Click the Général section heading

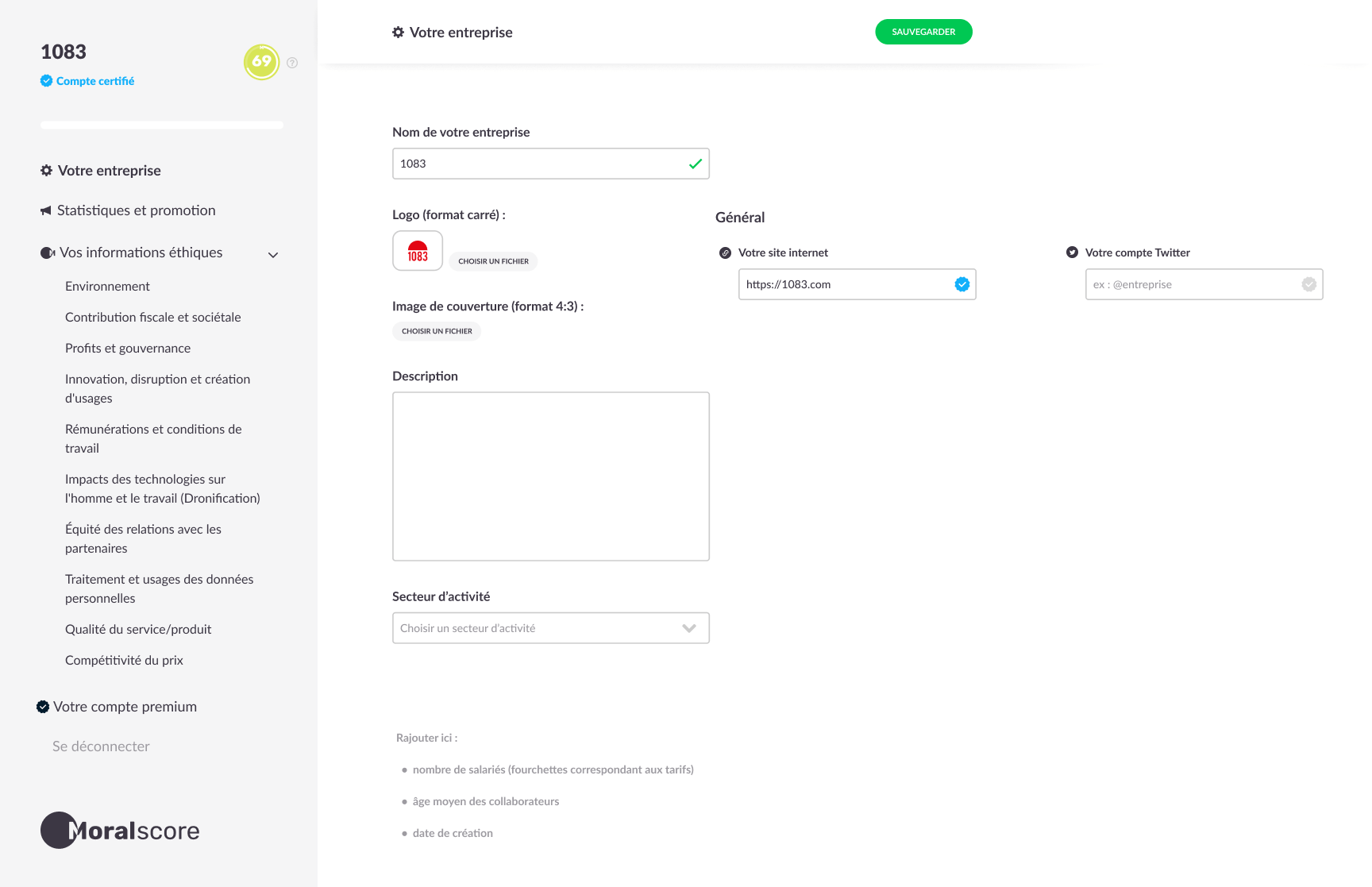(740, 218)
